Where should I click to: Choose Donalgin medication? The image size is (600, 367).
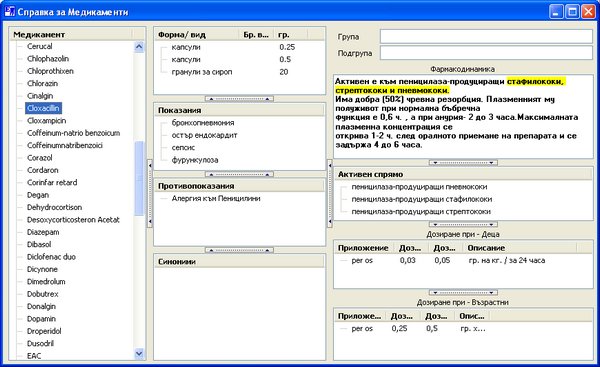tap(41, 306)
